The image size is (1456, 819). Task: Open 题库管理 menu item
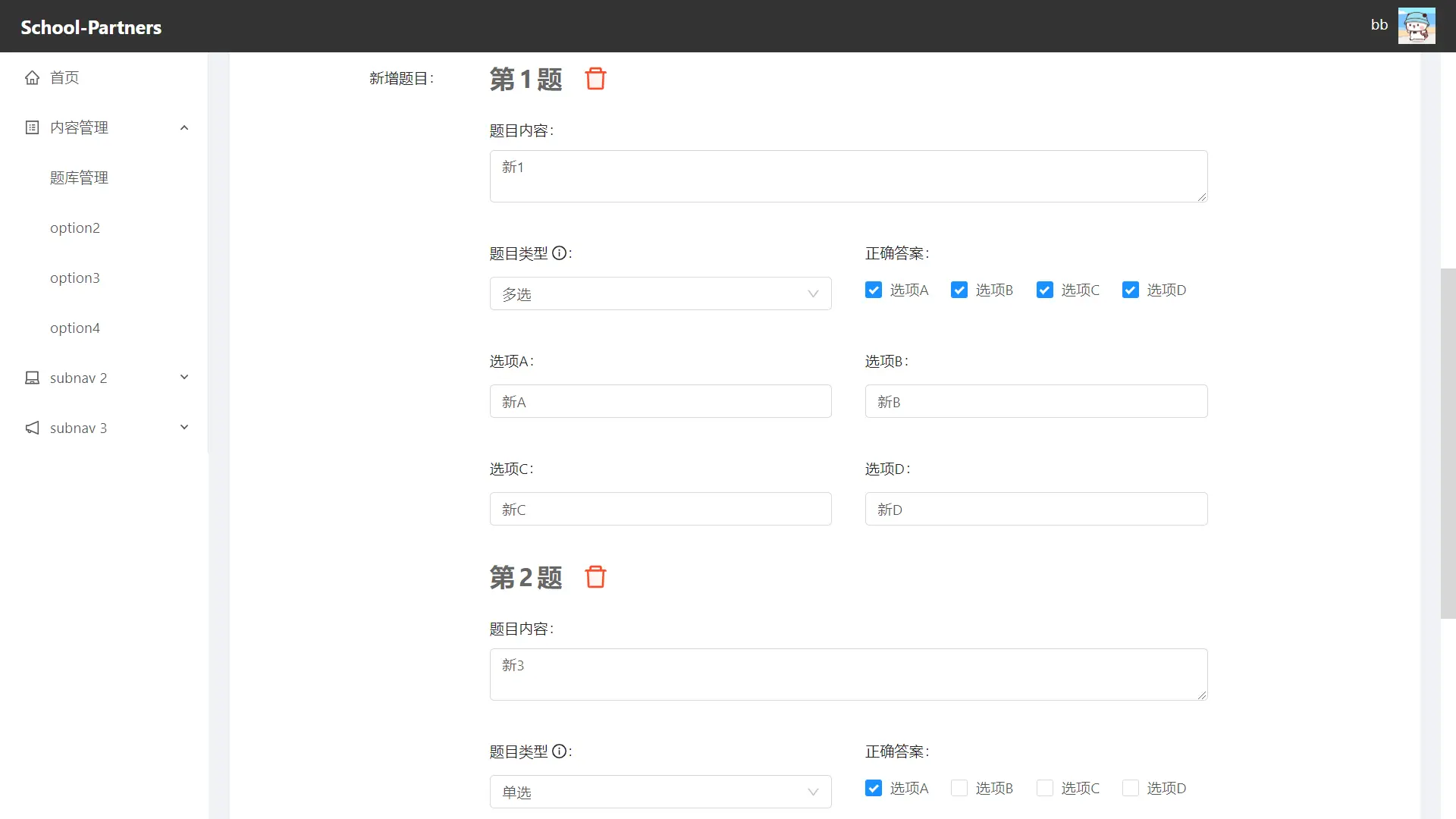point(79,177)
